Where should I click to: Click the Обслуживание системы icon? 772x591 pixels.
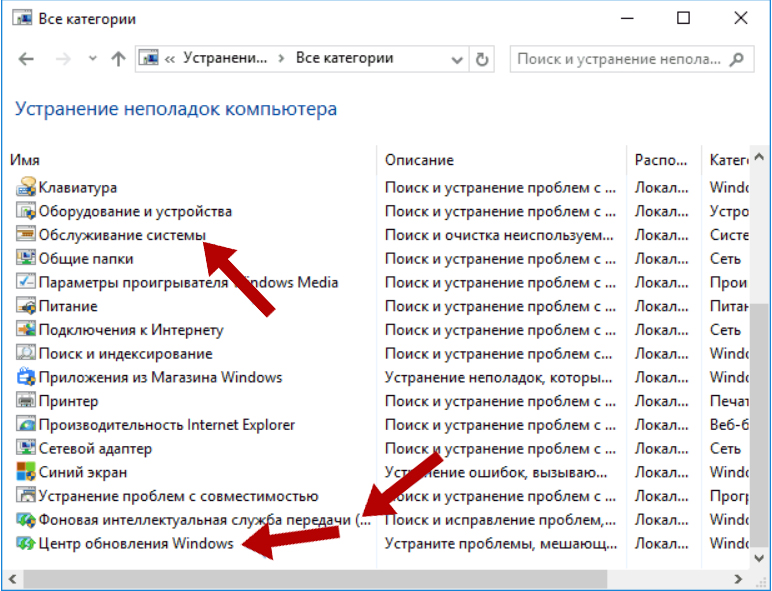point(26,234)
